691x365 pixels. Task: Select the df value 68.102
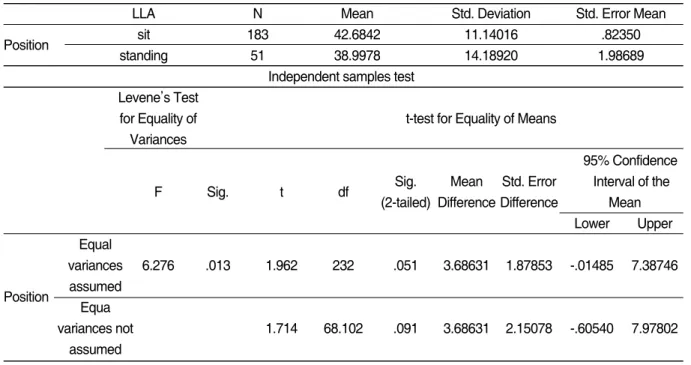pyautogui.click(x=343, y=328)
